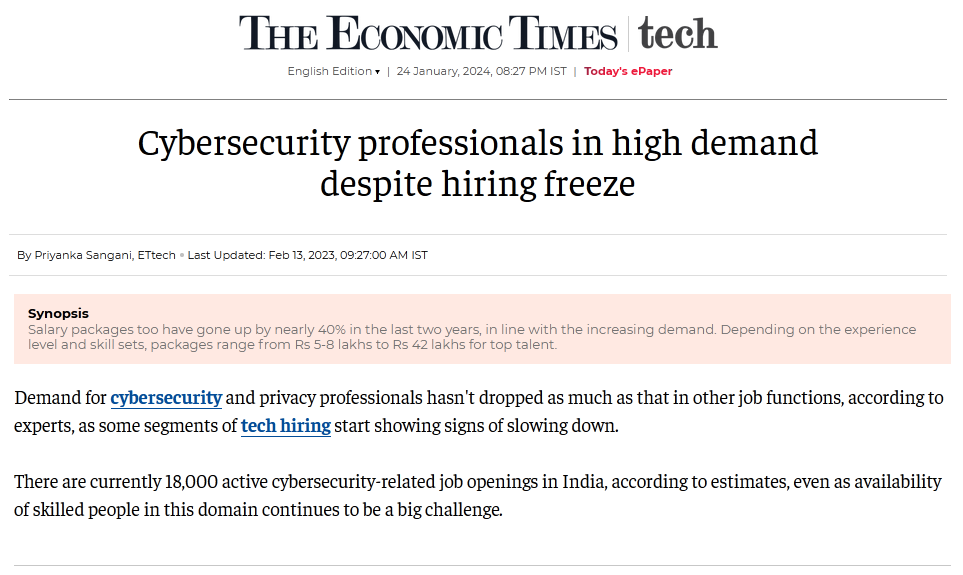Open the 'tech hiring' hyperlink
The image size is (963, 575).
point(285,426)
